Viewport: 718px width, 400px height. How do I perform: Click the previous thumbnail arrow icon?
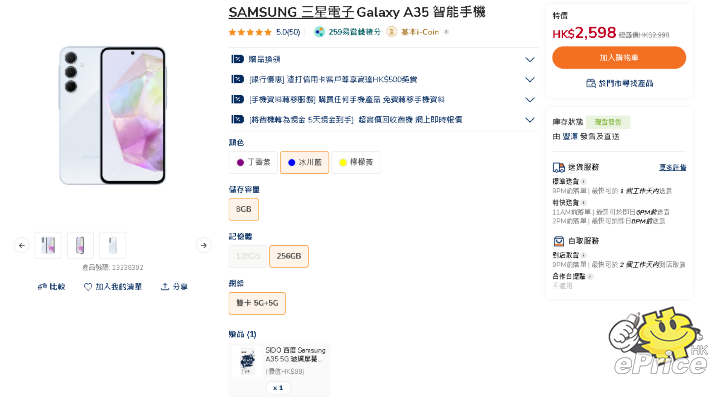pos(22,245)
